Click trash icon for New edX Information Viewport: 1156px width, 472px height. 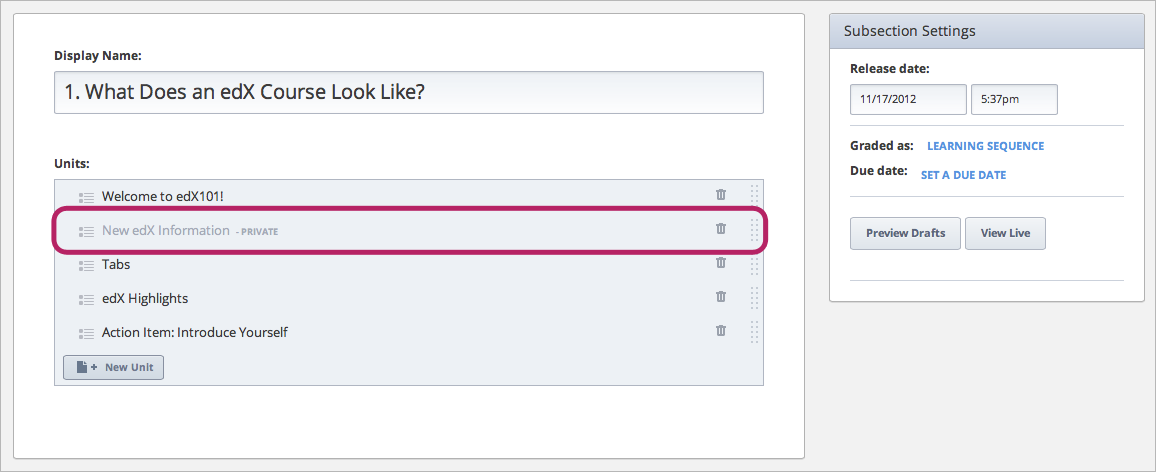coord(720,229)
